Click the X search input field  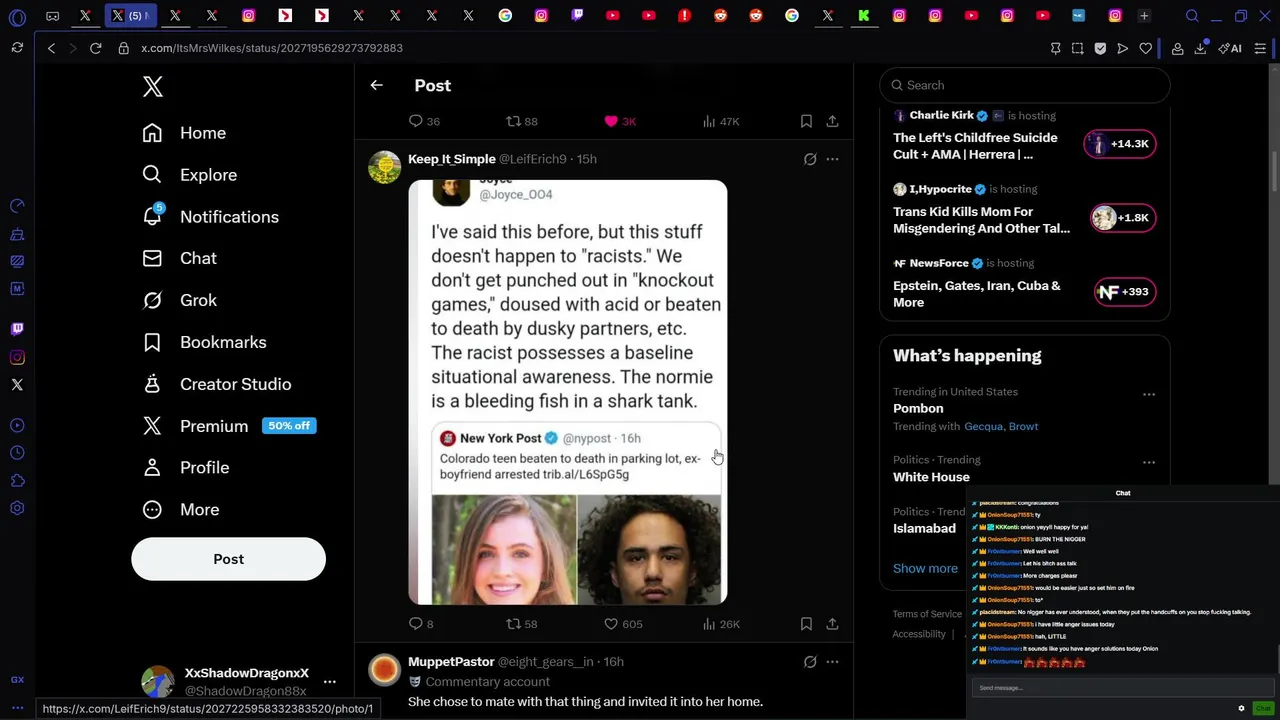pyautogui.click(x=1025, y=85)
